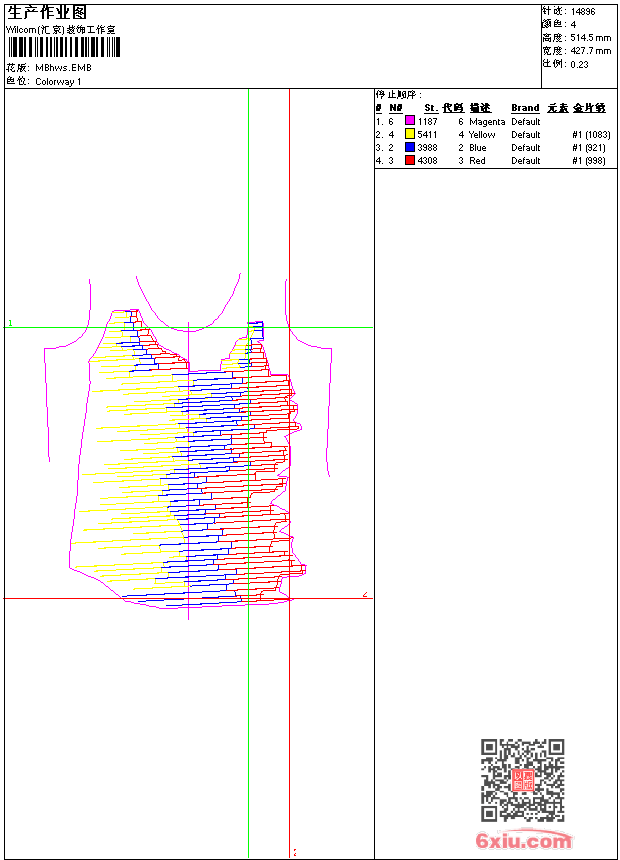Open the 6xiu.com watermark link
The image size is (620, 860).
pyautogui.click(x=524, y=841)
